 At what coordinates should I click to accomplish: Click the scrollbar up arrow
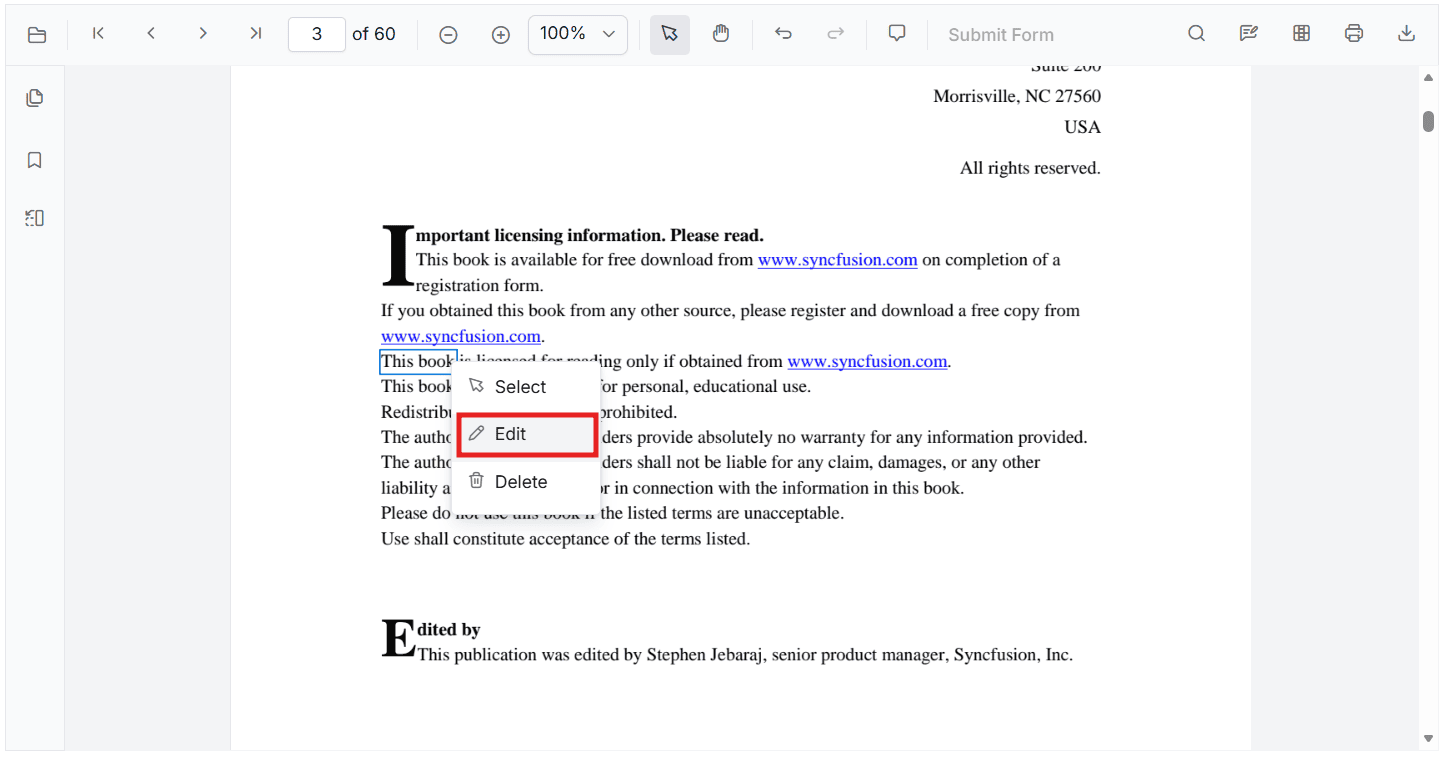(1428, 78)
